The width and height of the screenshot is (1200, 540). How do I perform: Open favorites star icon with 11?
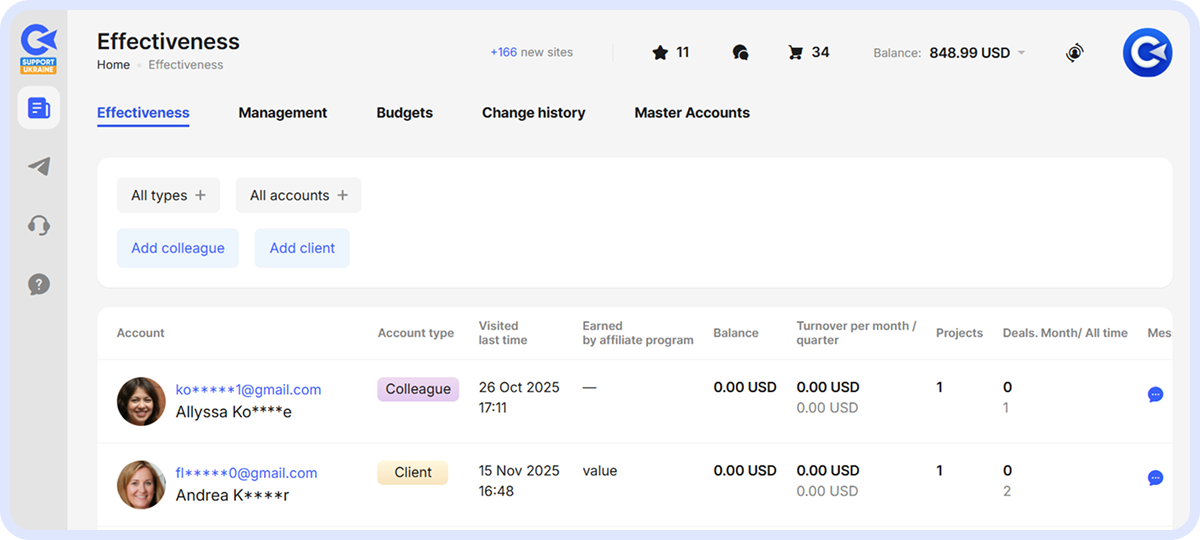tap(670, 53)
